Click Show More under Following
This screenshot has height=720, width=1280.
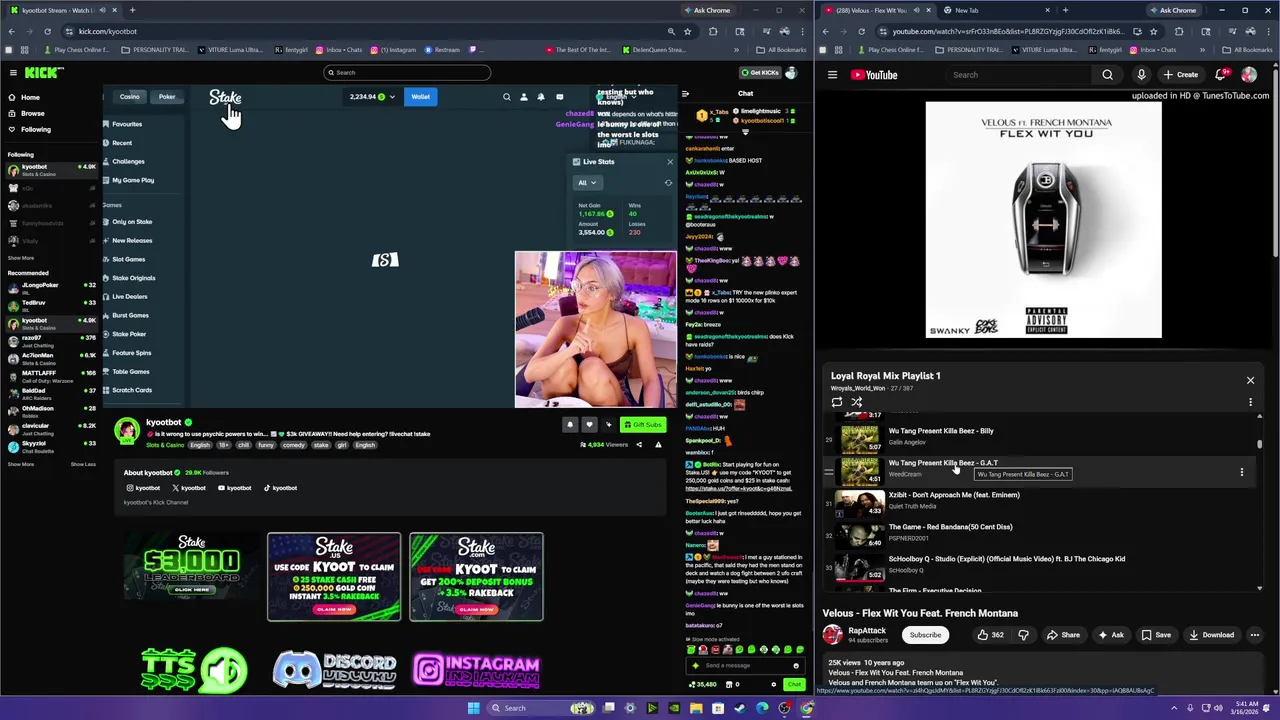tap(21, 258)
